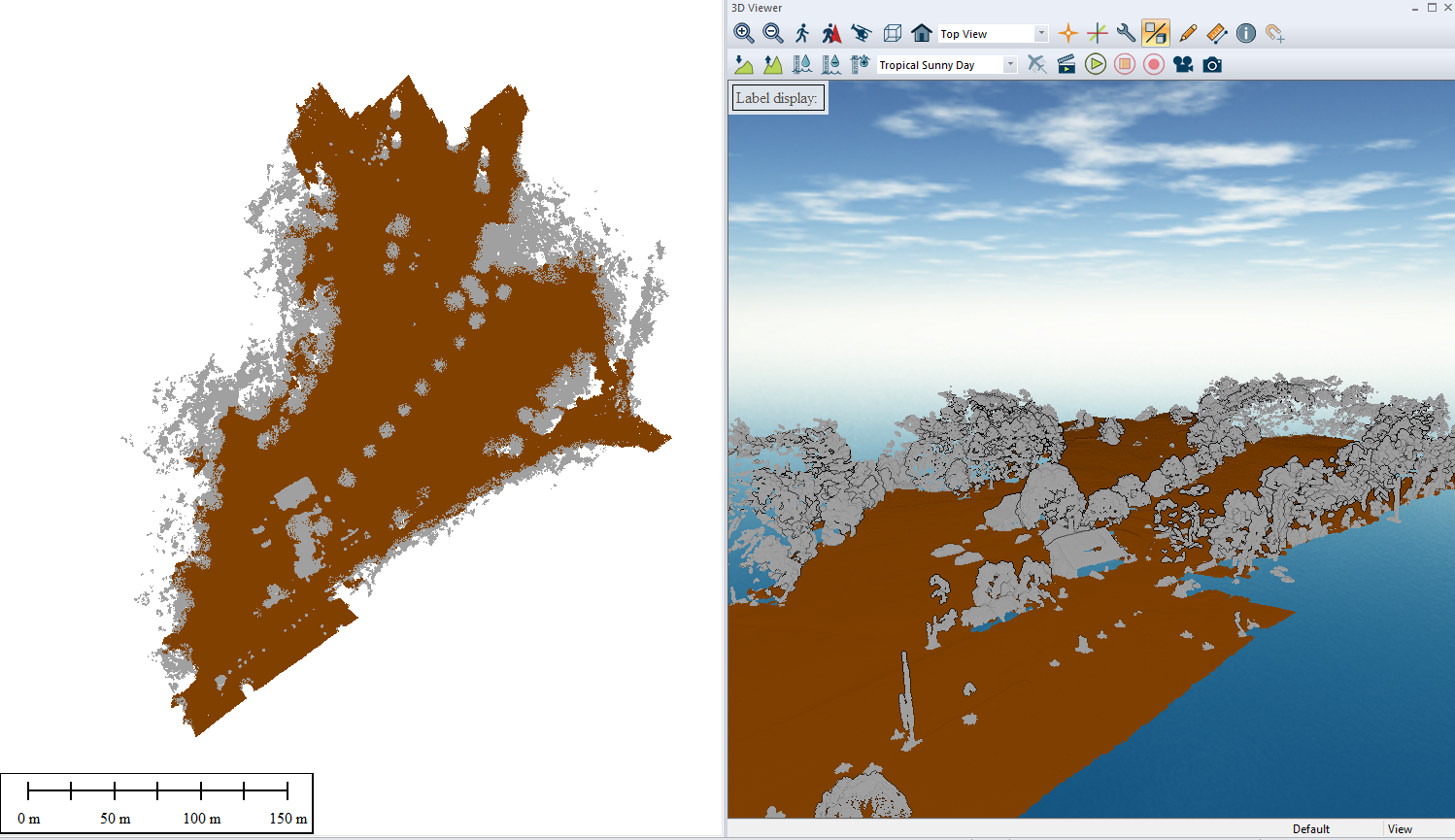Click the Label display box
This screenshot has height=840, width=1455.
pyautogui.click(x=778, y=98)
